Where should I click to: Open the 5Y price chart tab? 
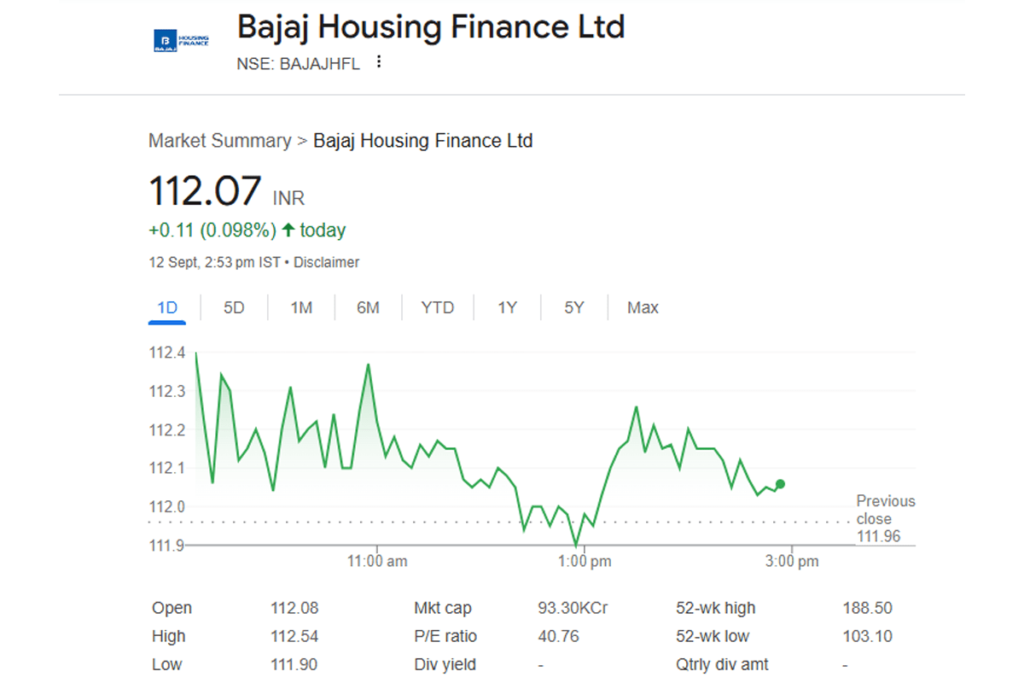point(573,308)
